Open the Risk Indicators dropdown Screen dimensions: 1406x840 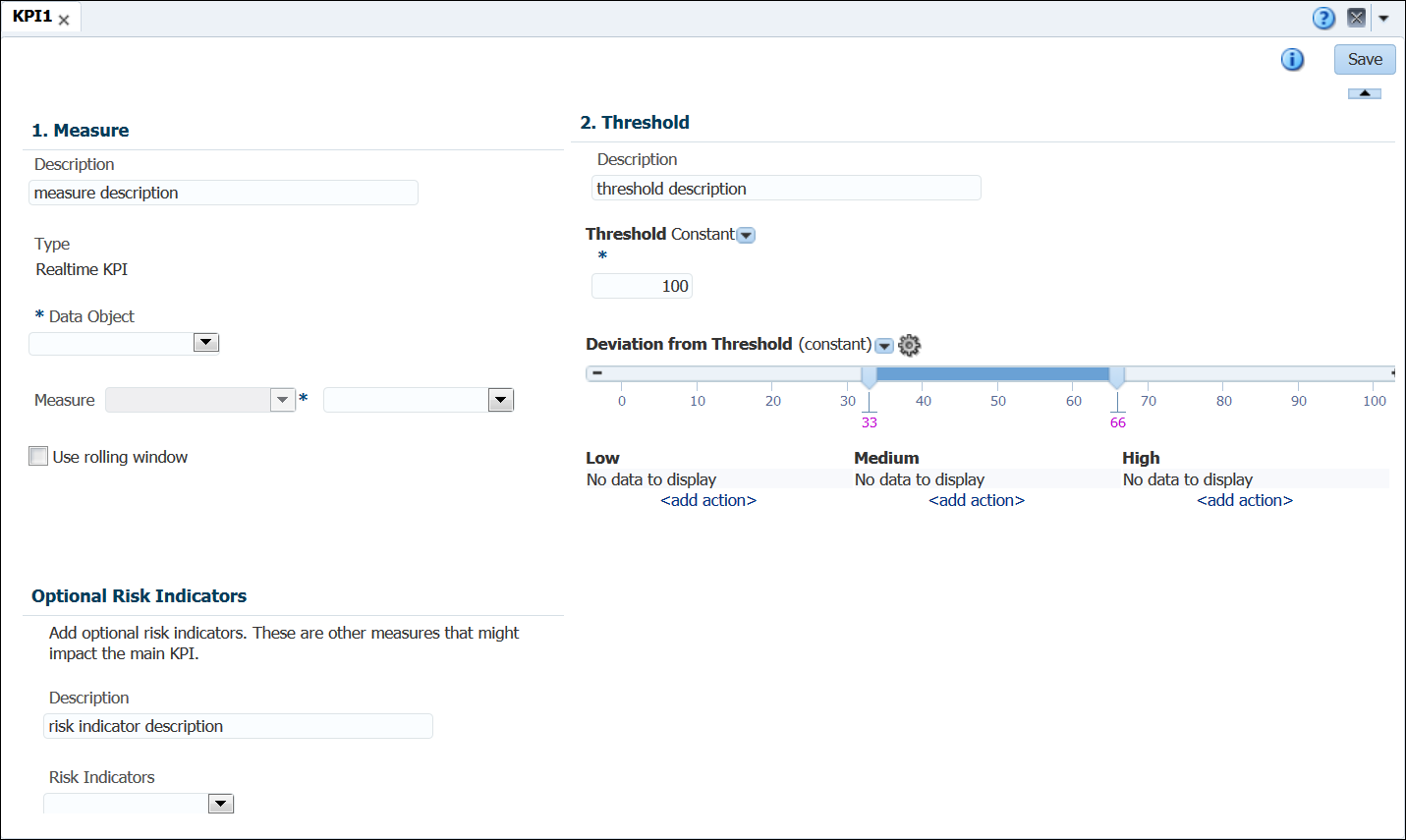pos(220,804)
